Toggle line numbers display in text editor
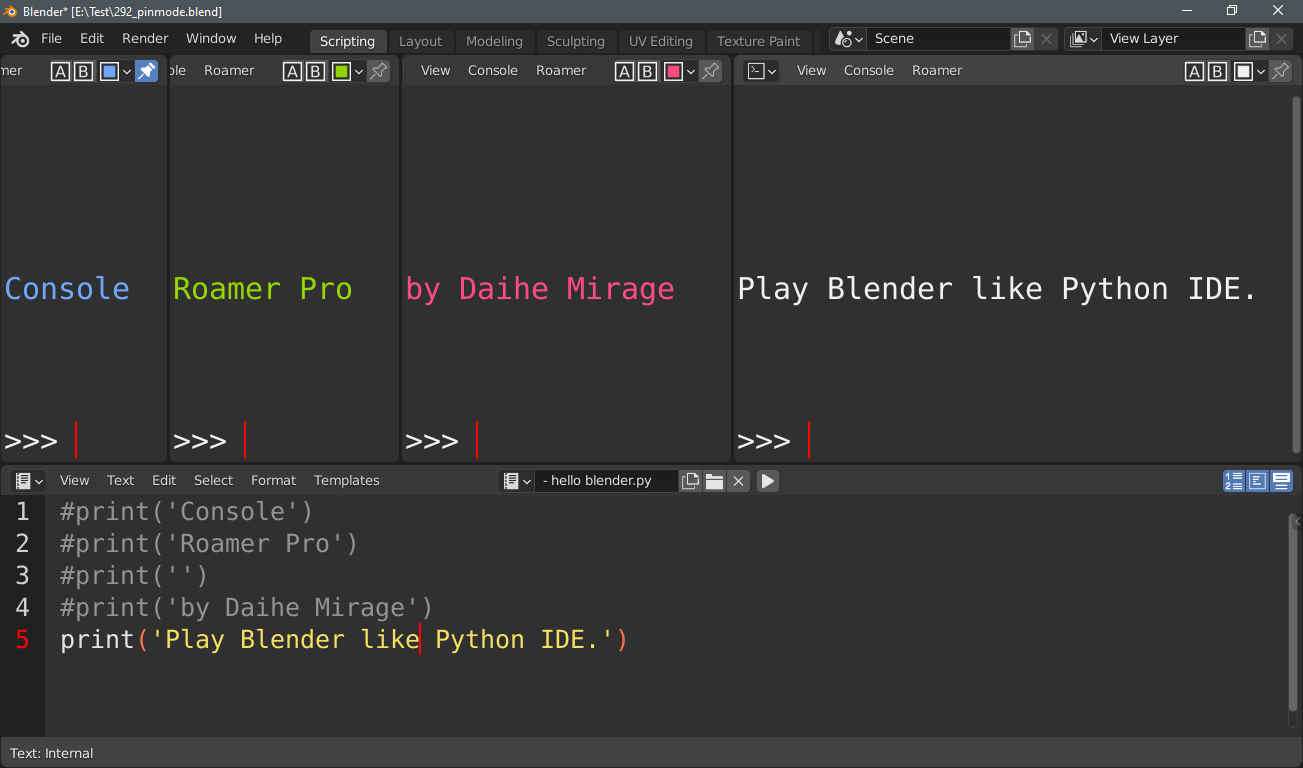 (x=1234, y=481)
